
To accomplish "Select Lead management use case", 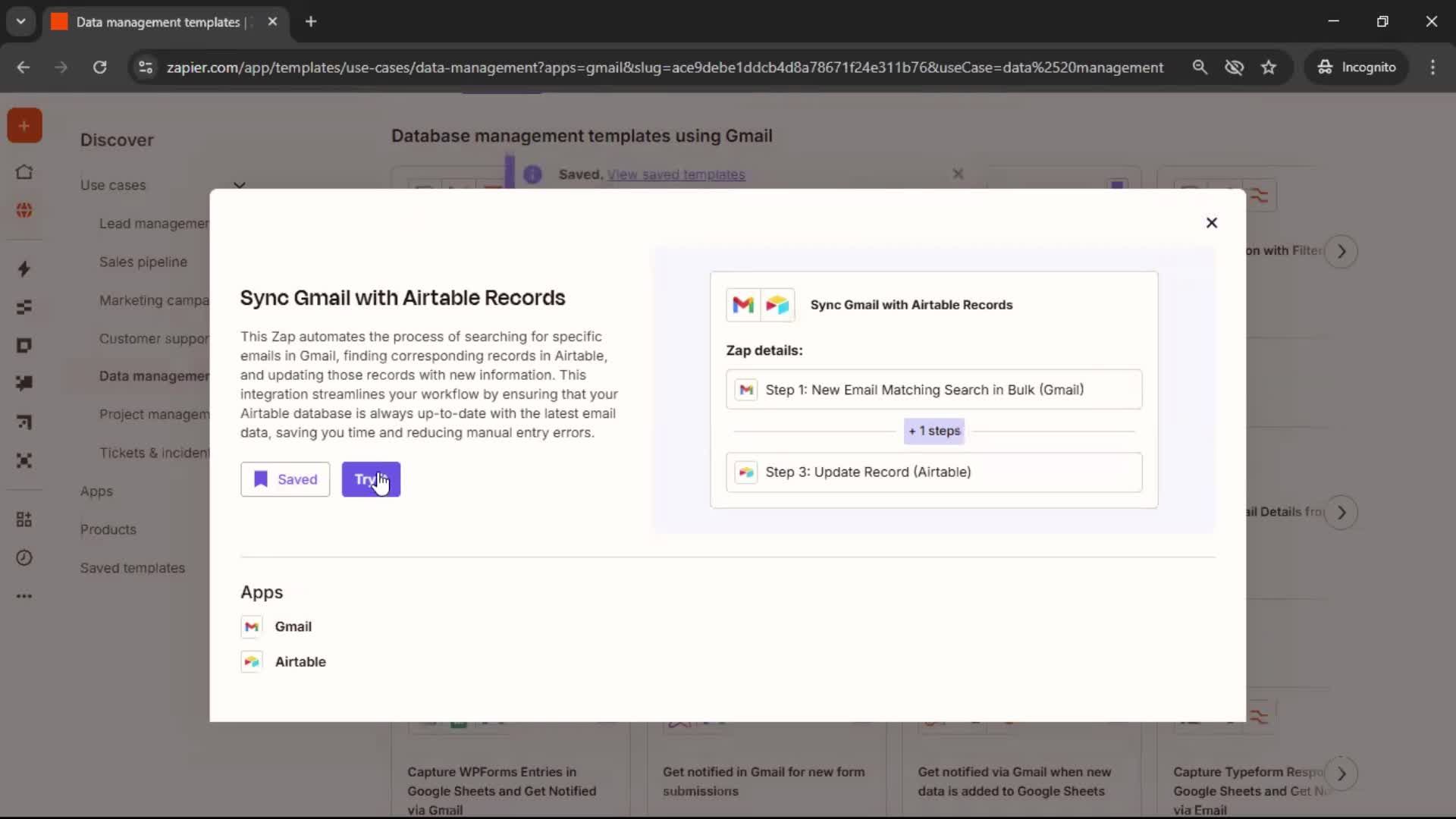I will (154, 224).
